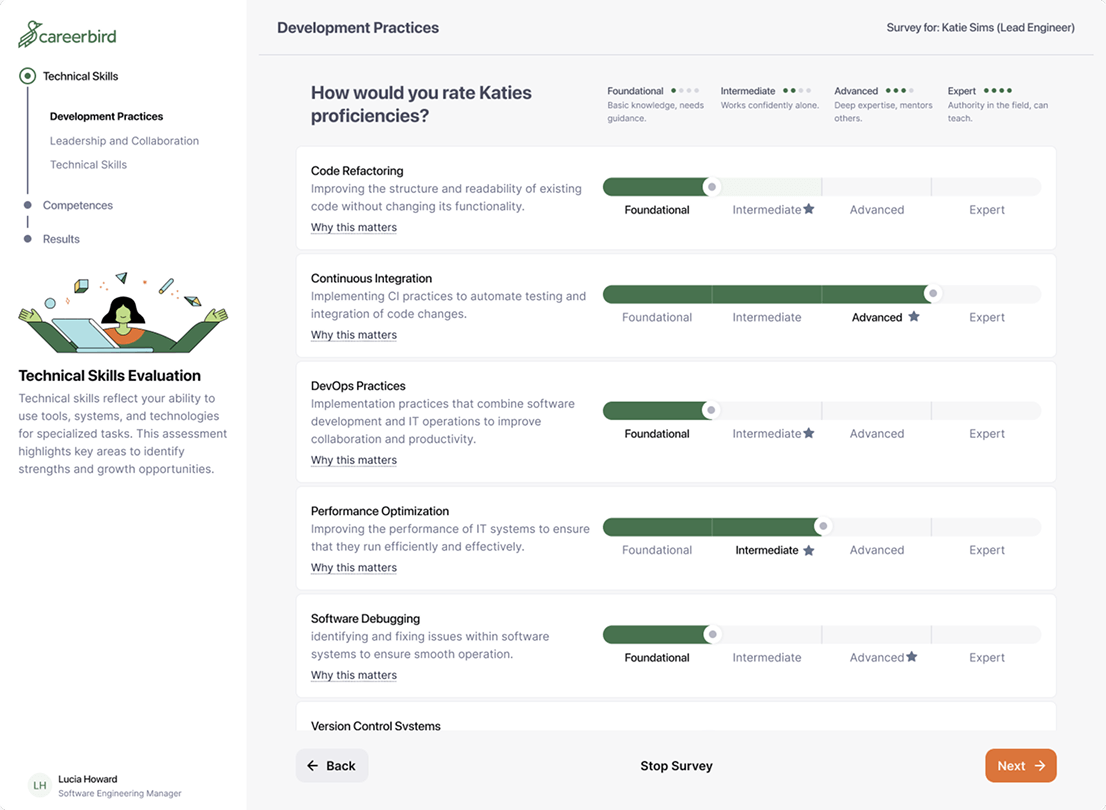Viewport: 1106px width, 810px height.
Task: Open Leadership and Collaboration in the sidebar
Action: [124, 140]
